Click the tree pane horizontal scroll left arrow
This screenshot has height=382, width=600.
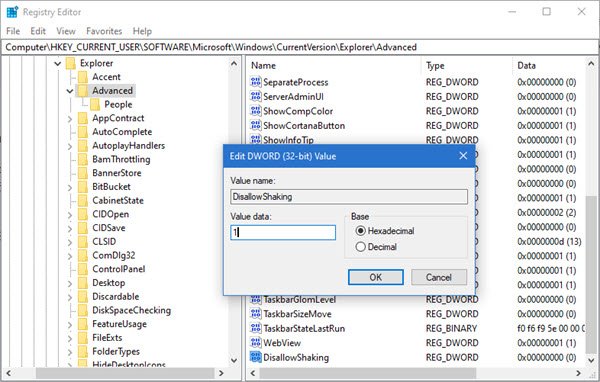[8, 373]
